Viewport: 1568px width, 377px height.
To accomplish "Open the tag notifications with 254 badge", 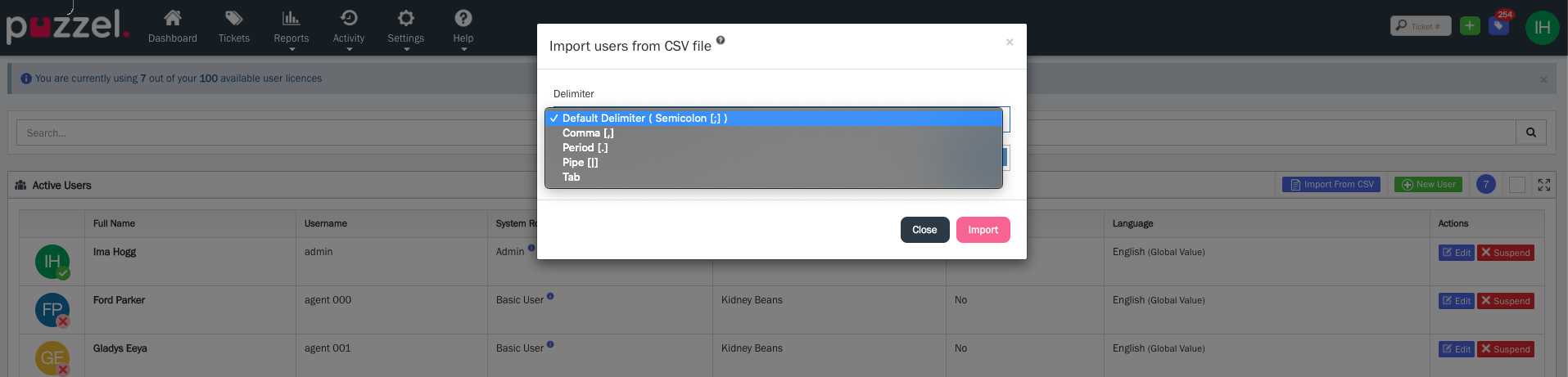I will tap(1498, 26).
